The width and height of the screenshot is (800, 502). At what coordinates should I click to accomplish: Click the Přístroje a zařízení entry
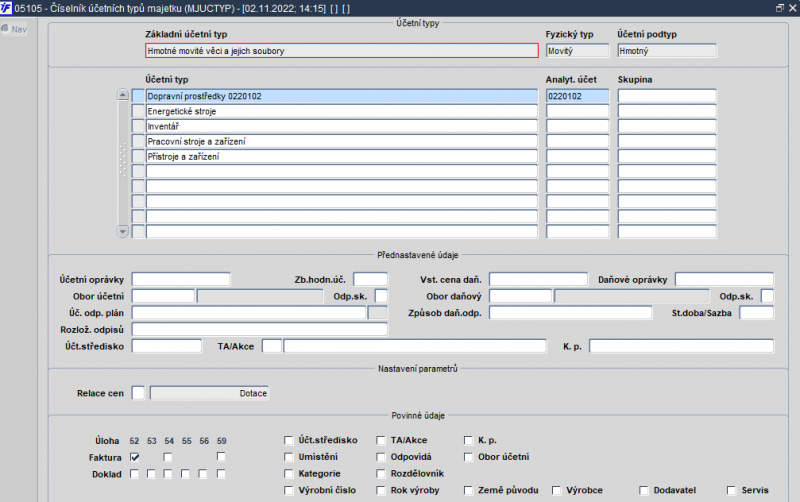point(340,156)
